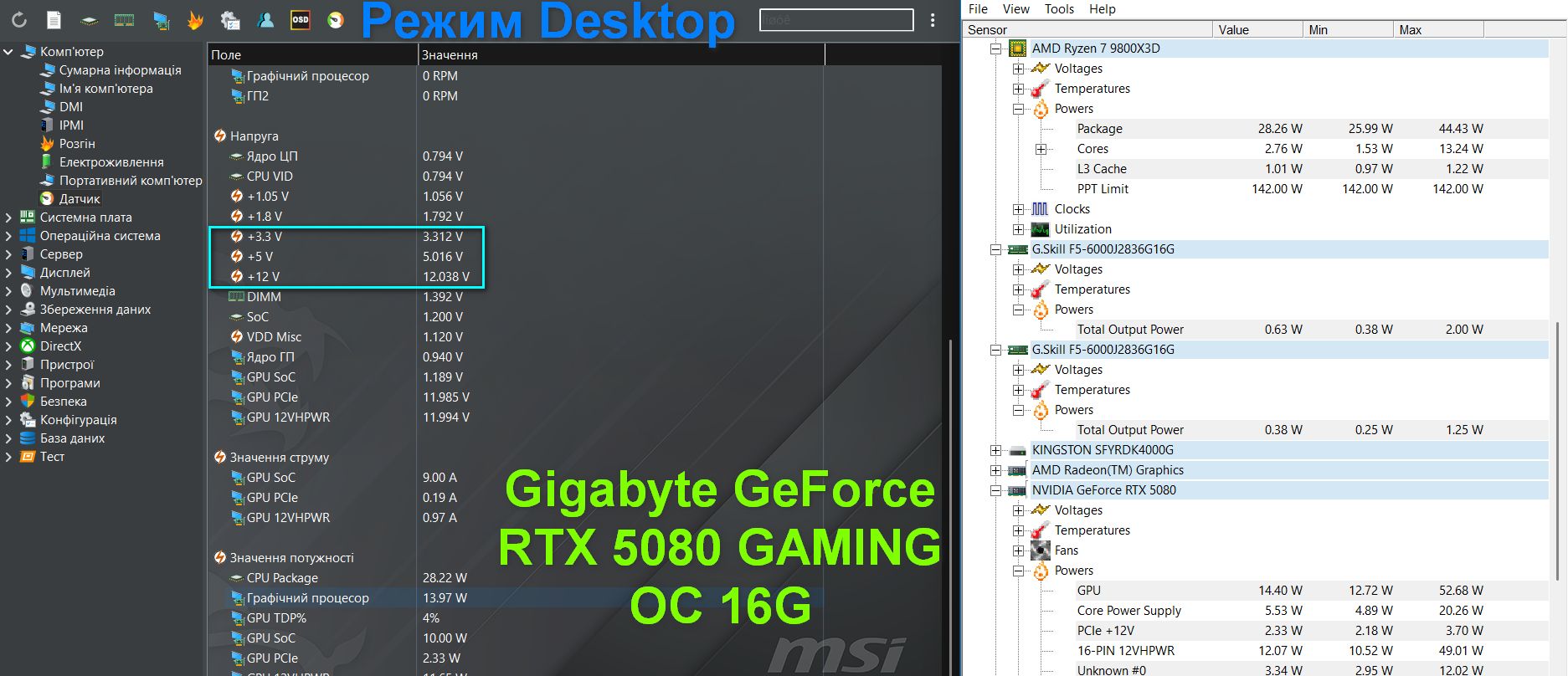
Task: Open the Конфігурація tree item
Action: [79, 420]
